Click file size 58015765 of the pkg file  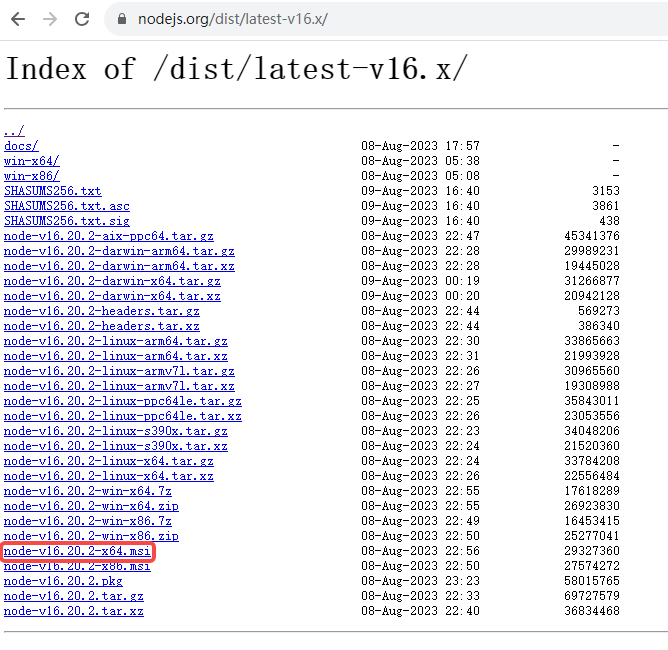[592, 581]
